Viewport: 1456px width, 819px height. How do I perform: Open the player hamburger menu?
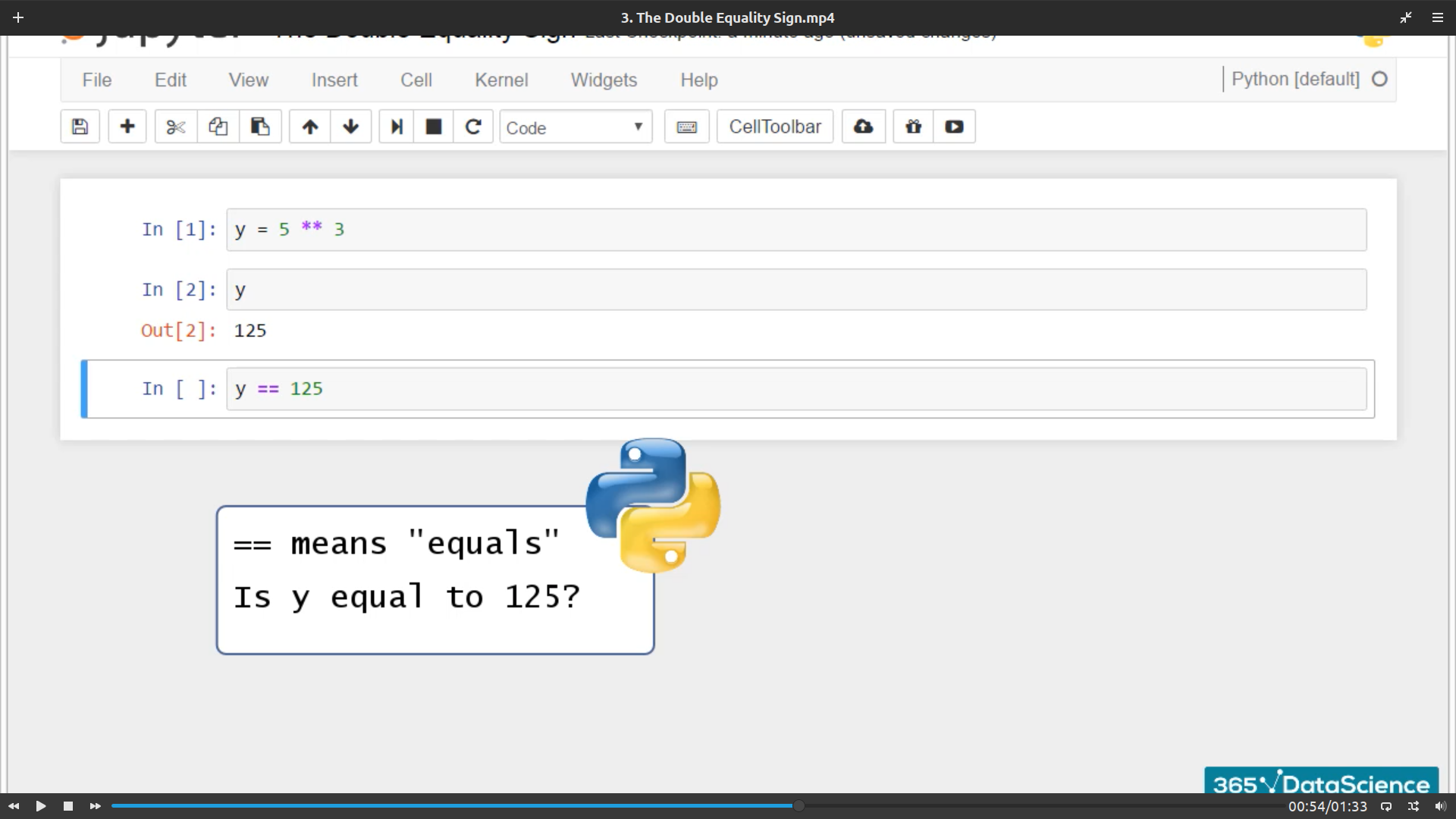pyautogui.click(x=1437, y=17)
